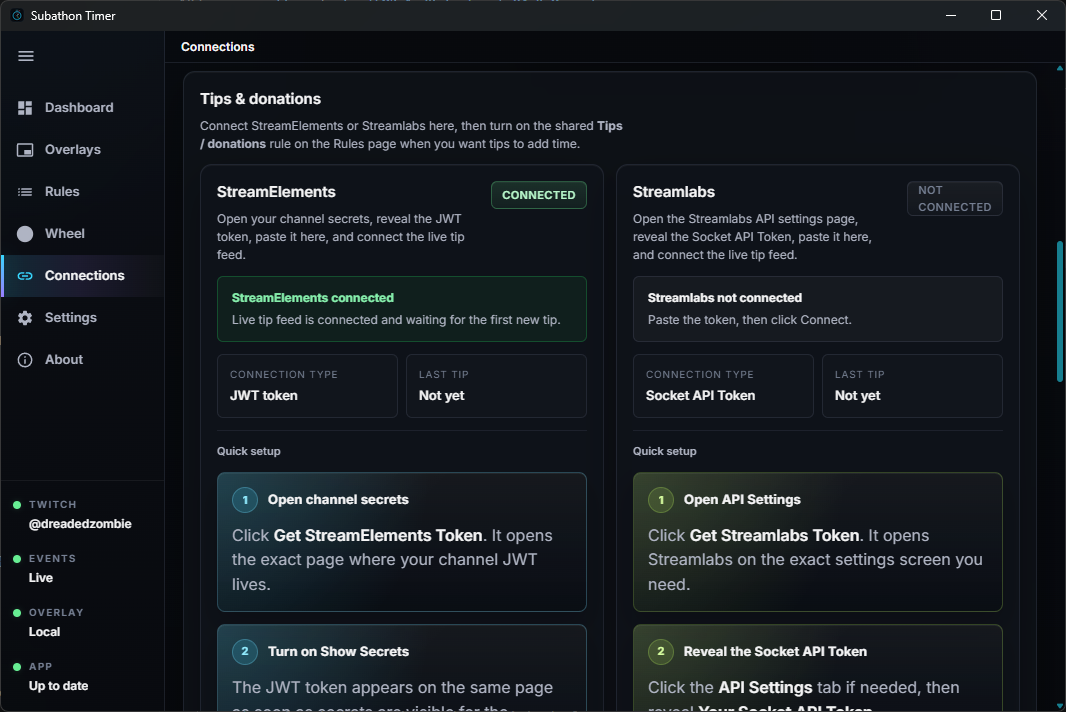1066x712 pixels.
Task: Click the Settings gear icon
Action: [x=25, y=318]
